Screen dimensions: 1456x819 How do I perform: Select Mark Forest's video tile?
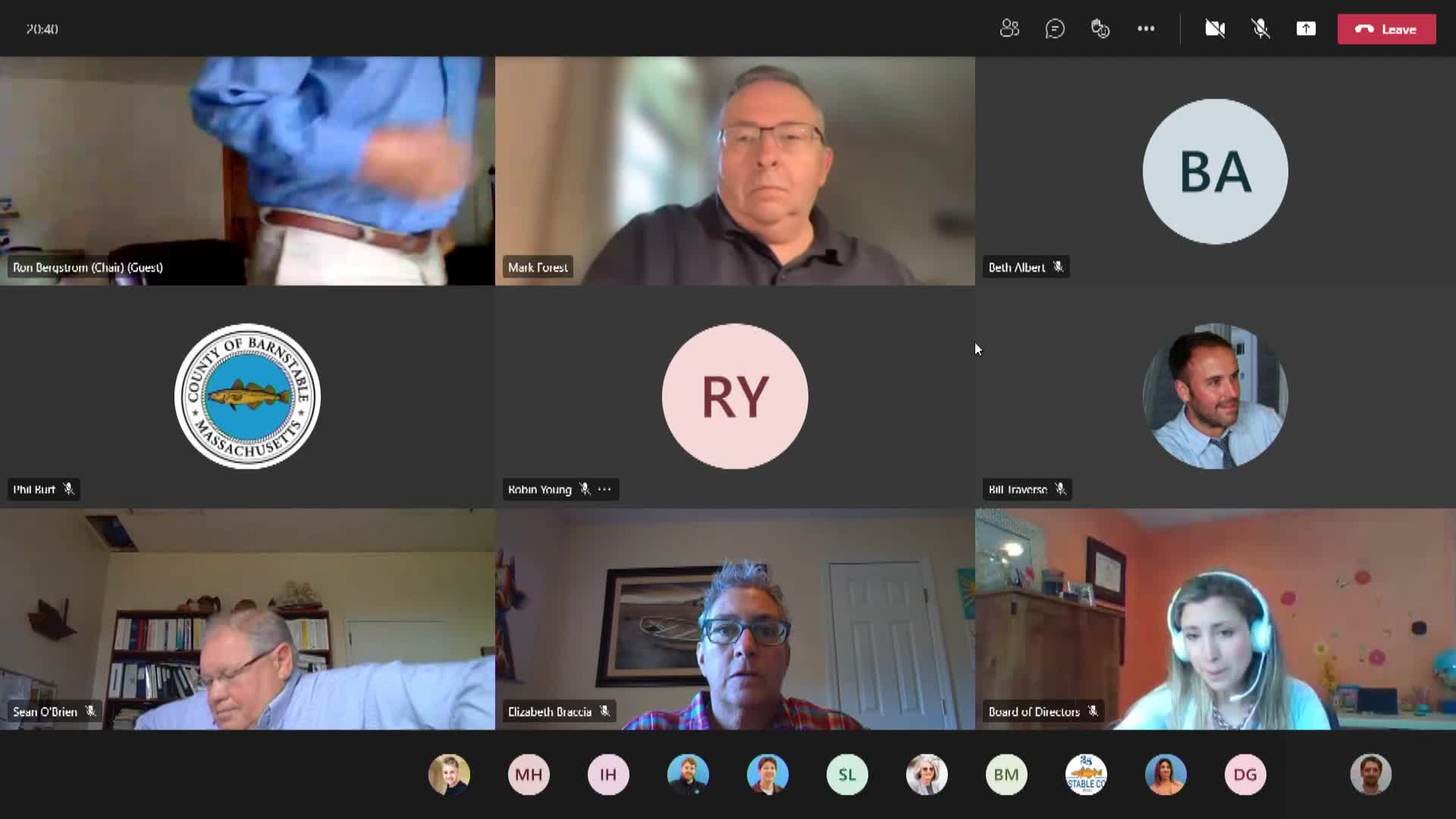pos(735,171)
